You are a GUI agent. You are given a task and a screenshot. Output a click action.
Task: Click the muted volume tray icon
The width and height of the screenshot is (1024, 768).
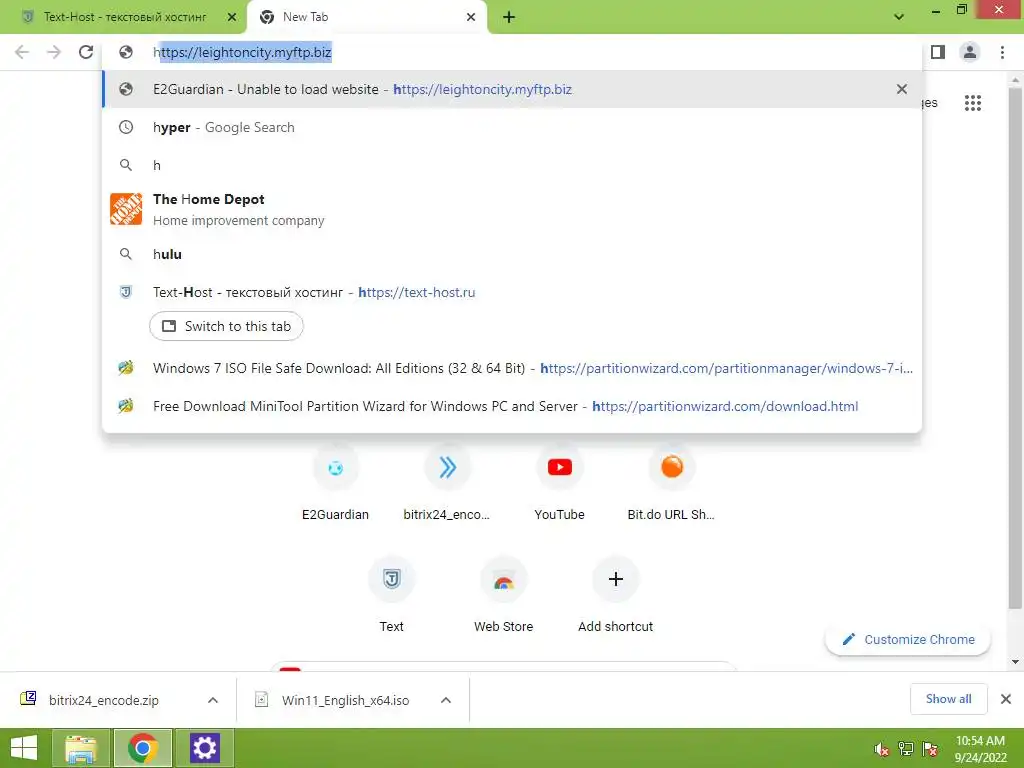[x=882, y=749]
